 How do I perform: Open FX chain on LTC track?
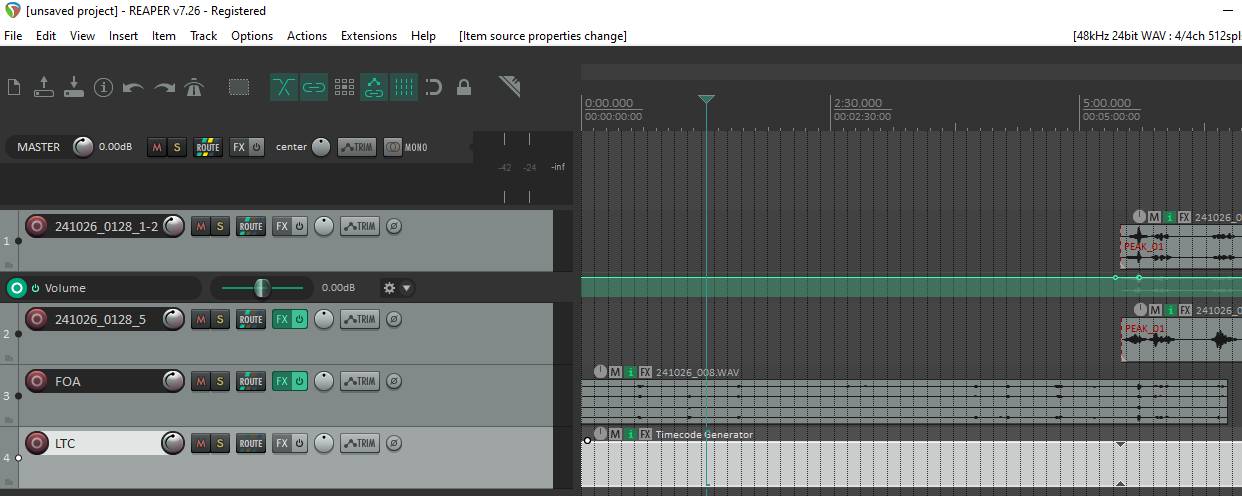[282, 443]
